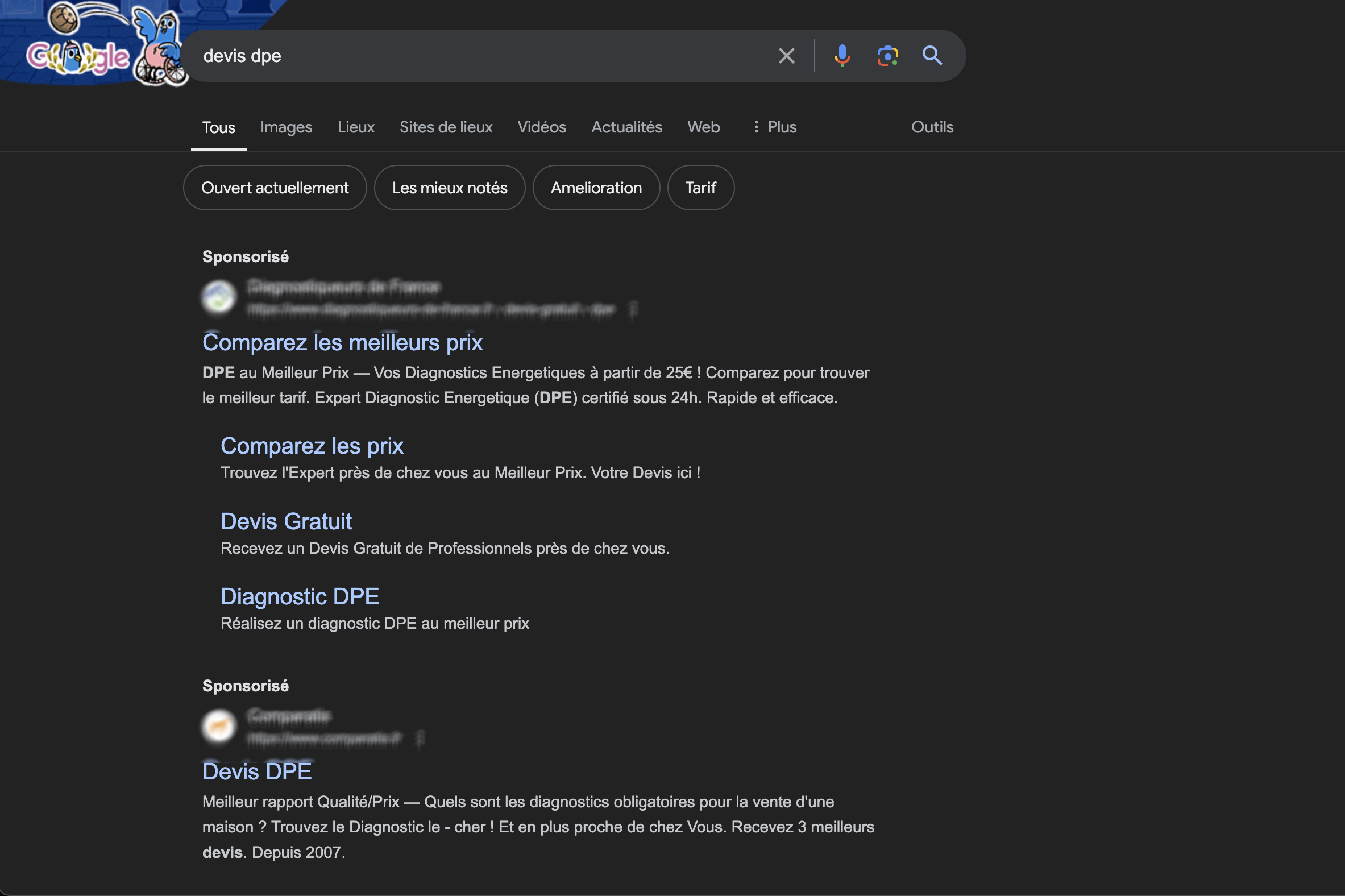Clear the search query with X
This screenshot has width=1345, height=896.
[x=786, y=56]
